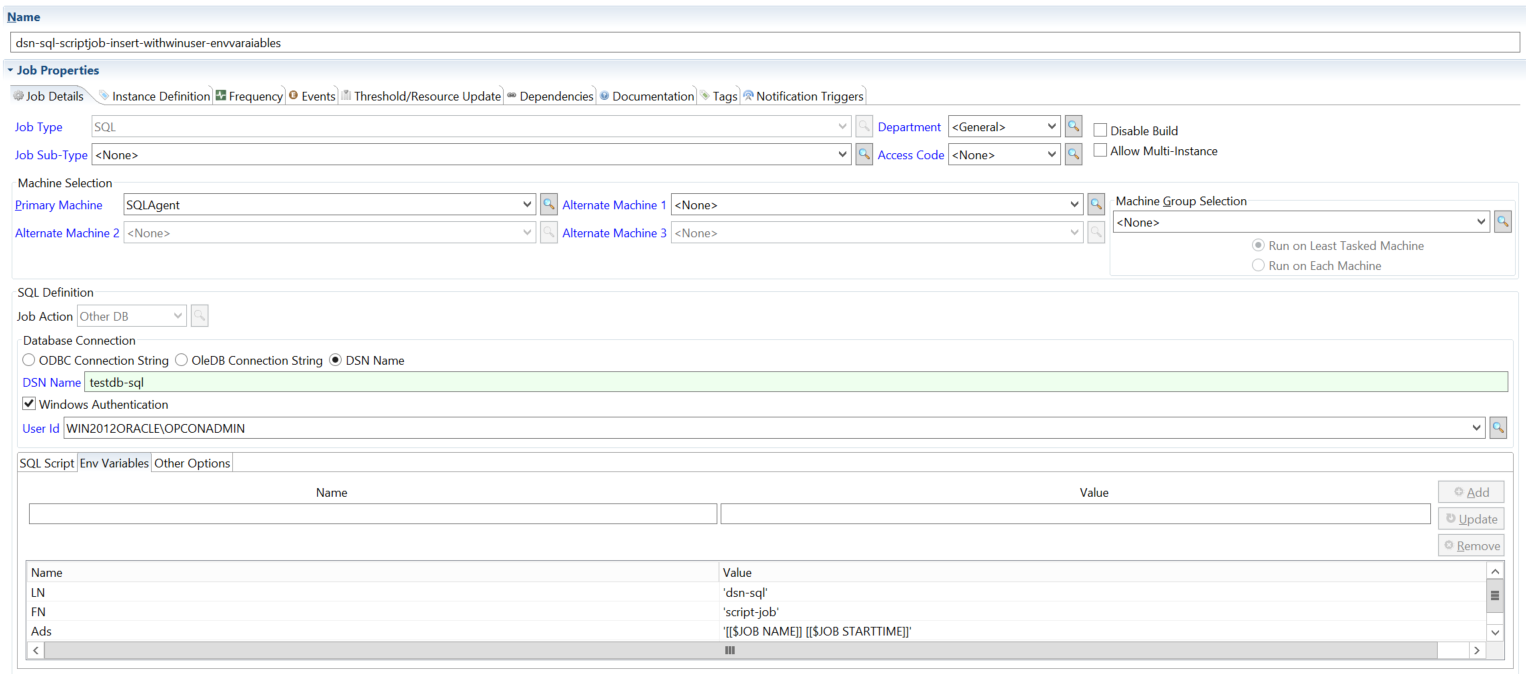Click the Job Type label link
The width and height of the screenshot is (1526, 674).
point(38,127)
